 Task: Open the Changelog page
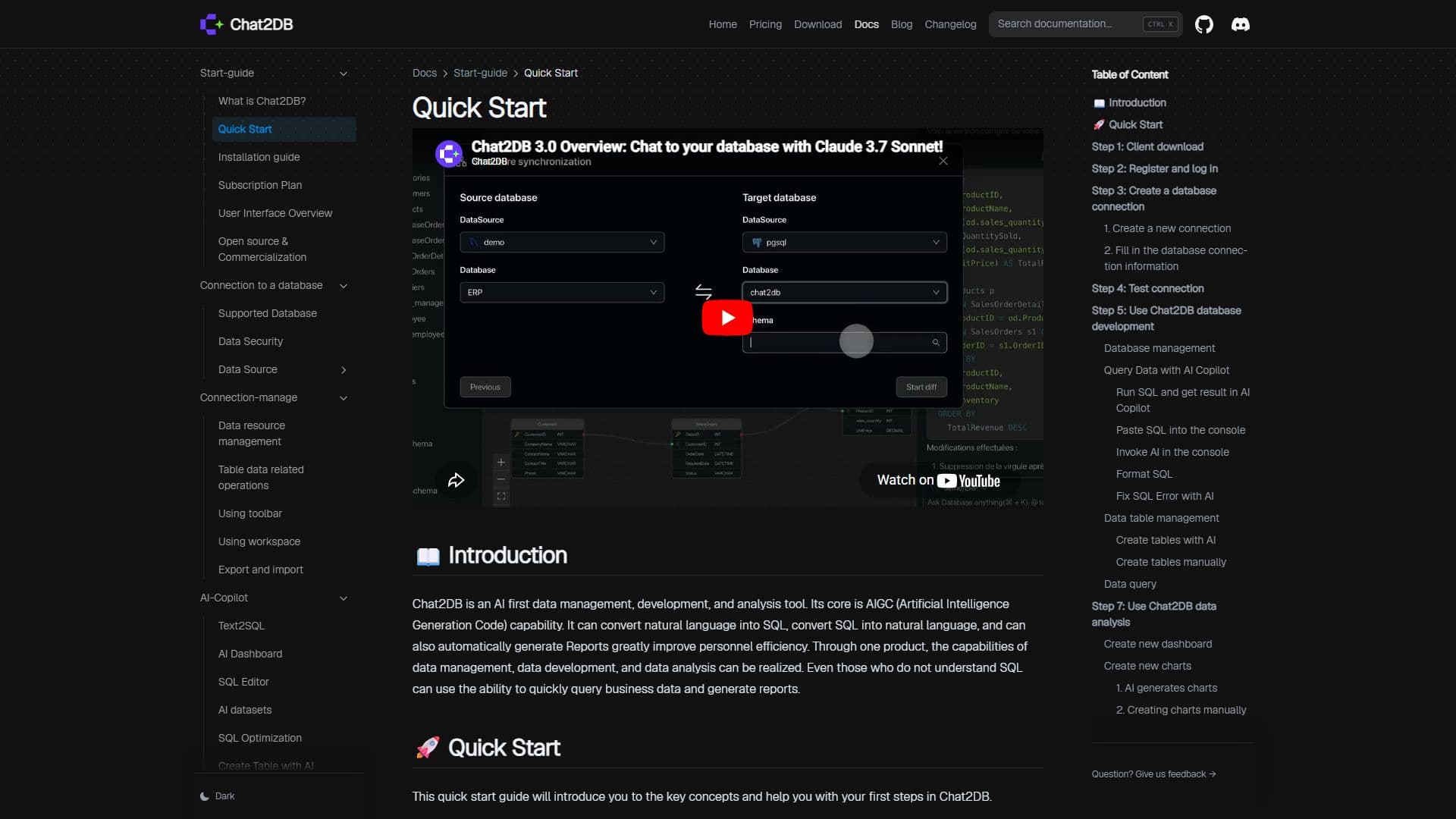pos(950,24)
